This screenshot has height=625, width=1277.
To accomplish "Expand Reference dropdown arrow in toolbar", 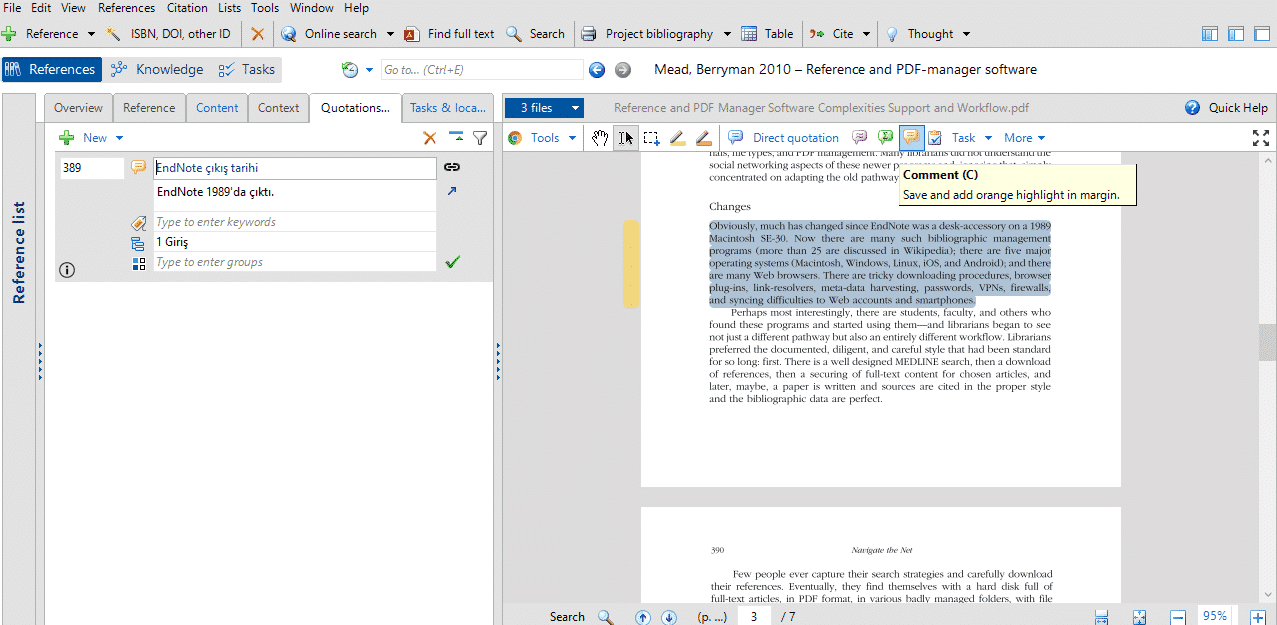I will (x=91, y=34).
